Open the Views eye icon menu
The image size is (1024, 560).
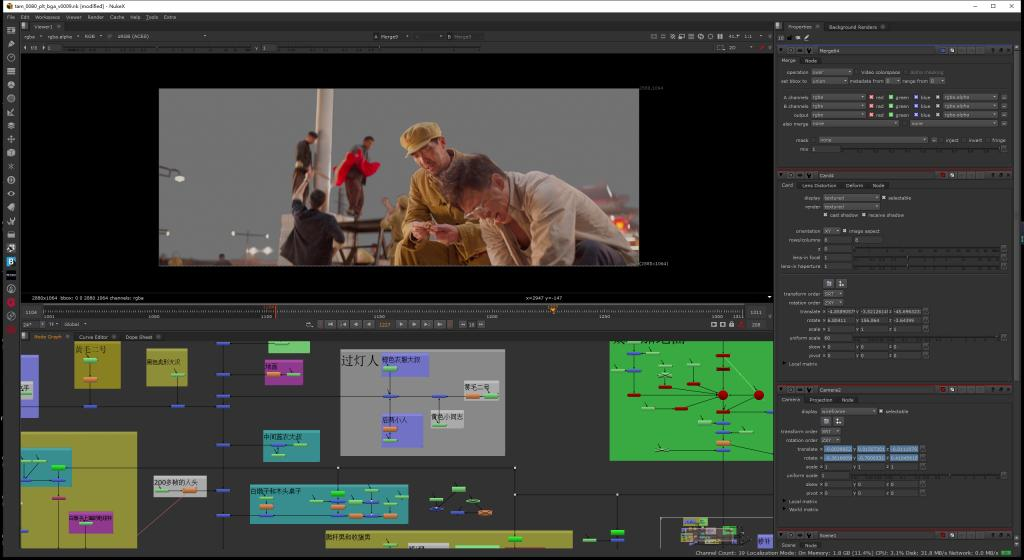tap(11, 193)
